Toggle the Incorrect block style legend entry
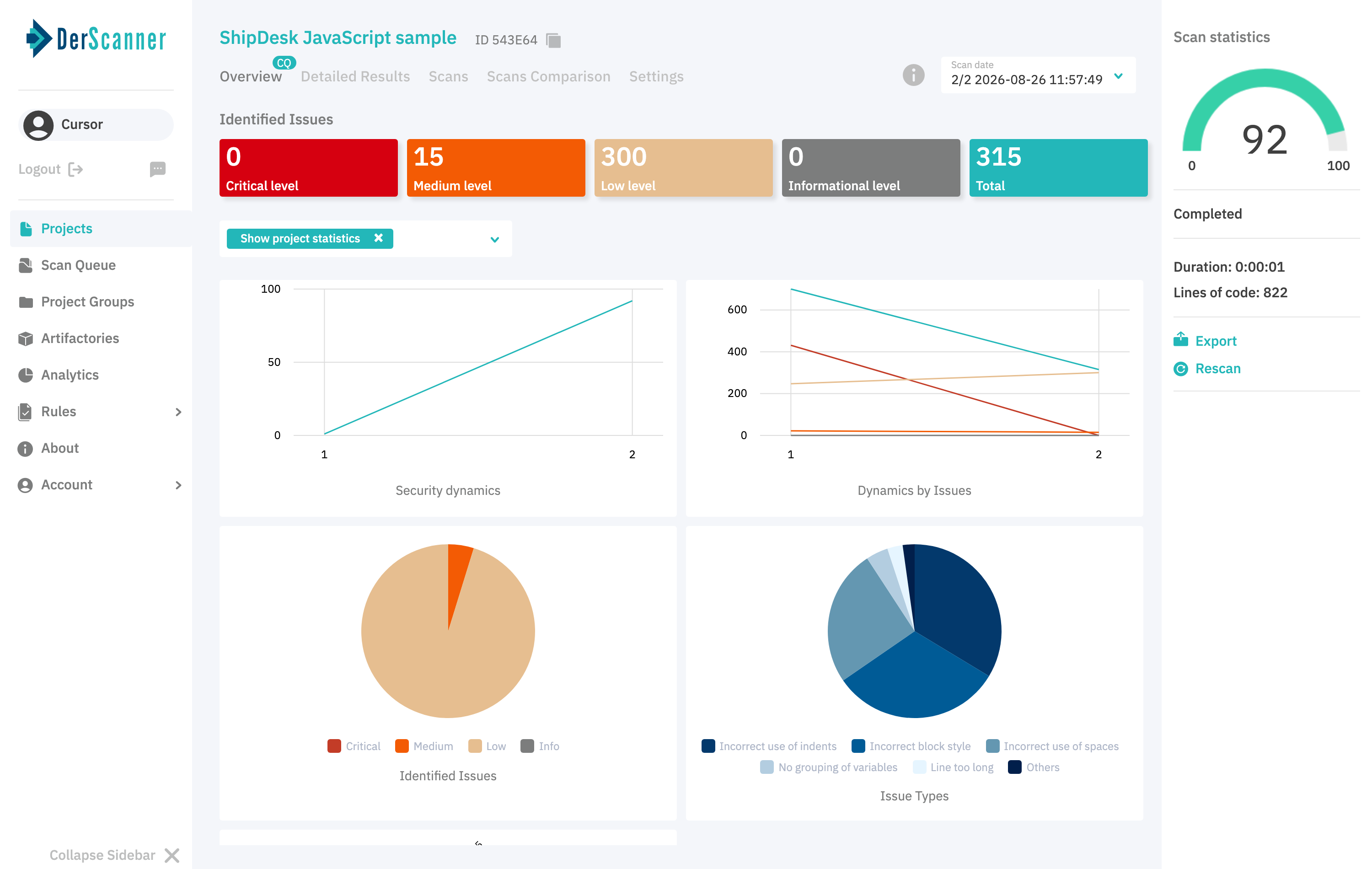 point(911,746)
